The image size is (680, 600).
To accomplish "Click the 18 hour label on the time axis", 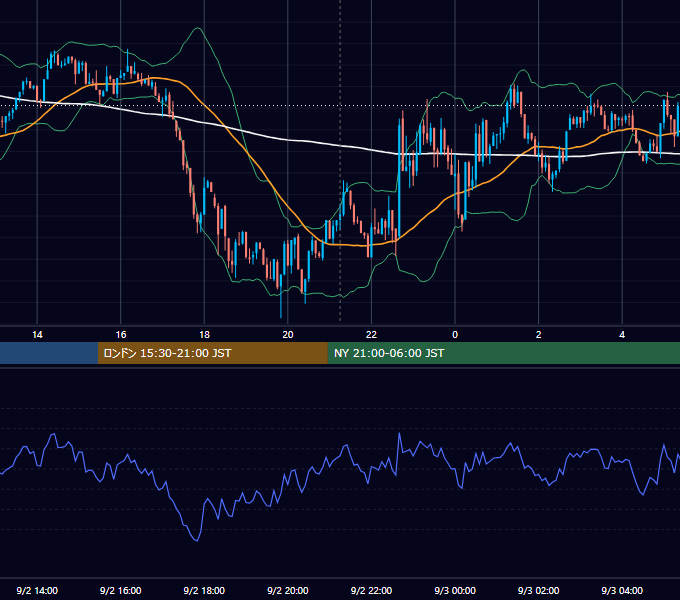I will pos(204,334).
